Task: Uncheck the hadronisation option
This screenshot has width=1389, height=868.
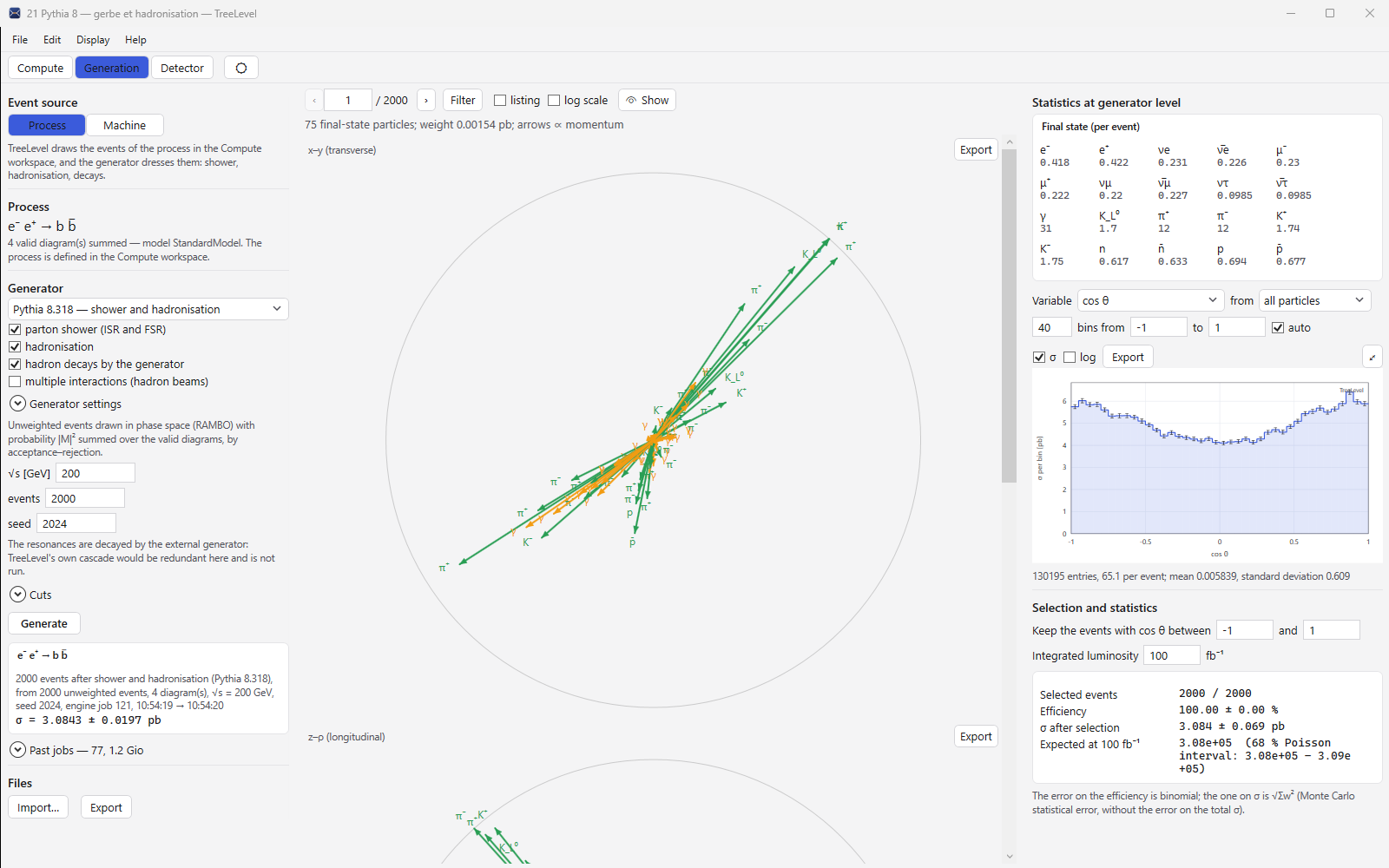Action: [15, 347]
